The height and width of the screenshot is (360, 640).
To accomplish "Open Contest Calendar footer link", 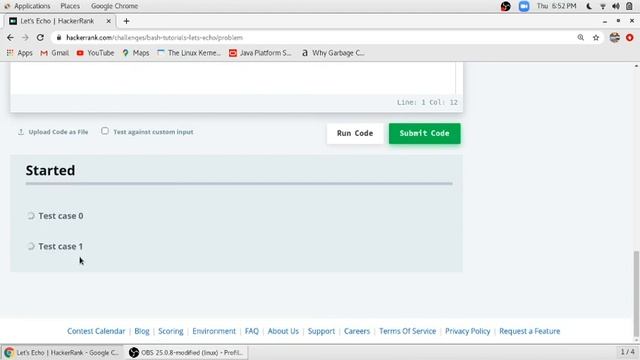I will tap(96, 331).
